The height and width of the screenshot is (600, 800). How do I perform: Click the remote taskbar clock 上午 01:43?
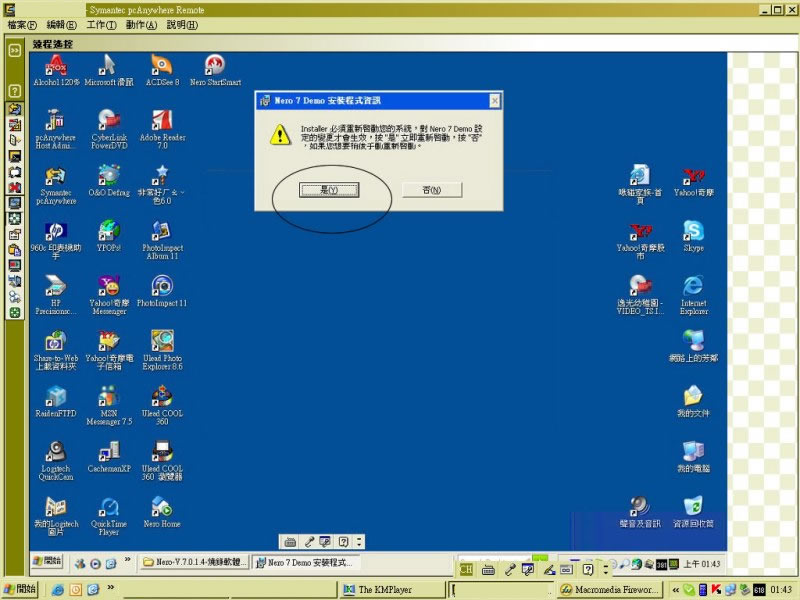pos(702,564)
